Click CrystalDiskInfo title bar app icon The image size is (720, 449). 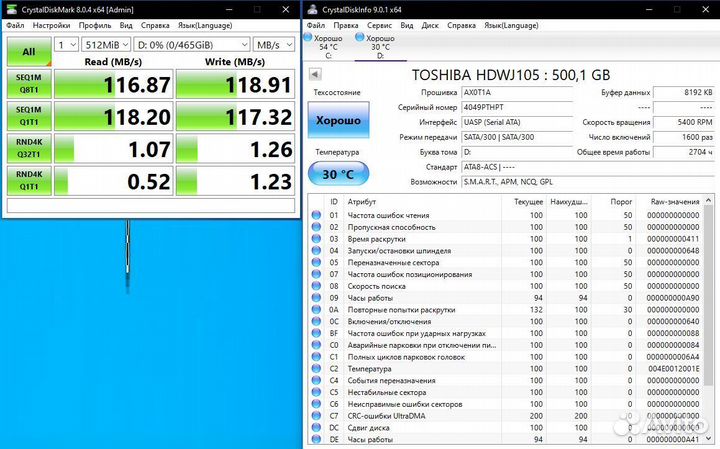coord(313,9)
